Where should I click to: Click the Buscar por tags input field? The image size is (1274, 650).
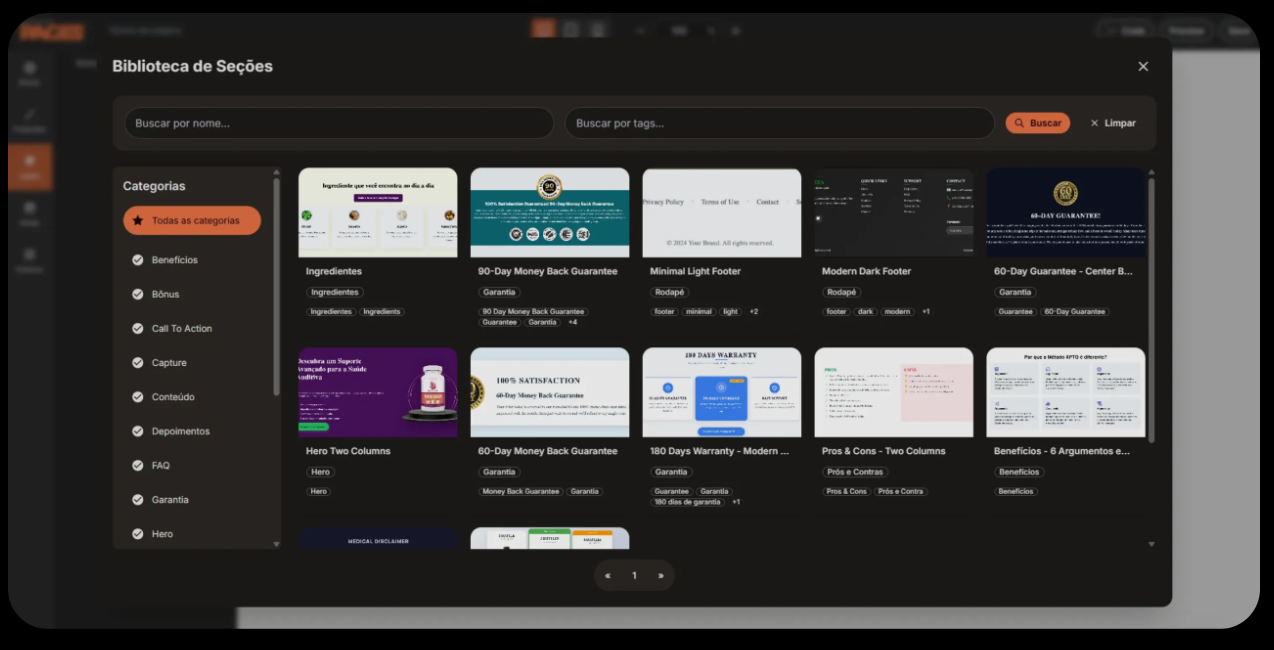coord(779,123)
